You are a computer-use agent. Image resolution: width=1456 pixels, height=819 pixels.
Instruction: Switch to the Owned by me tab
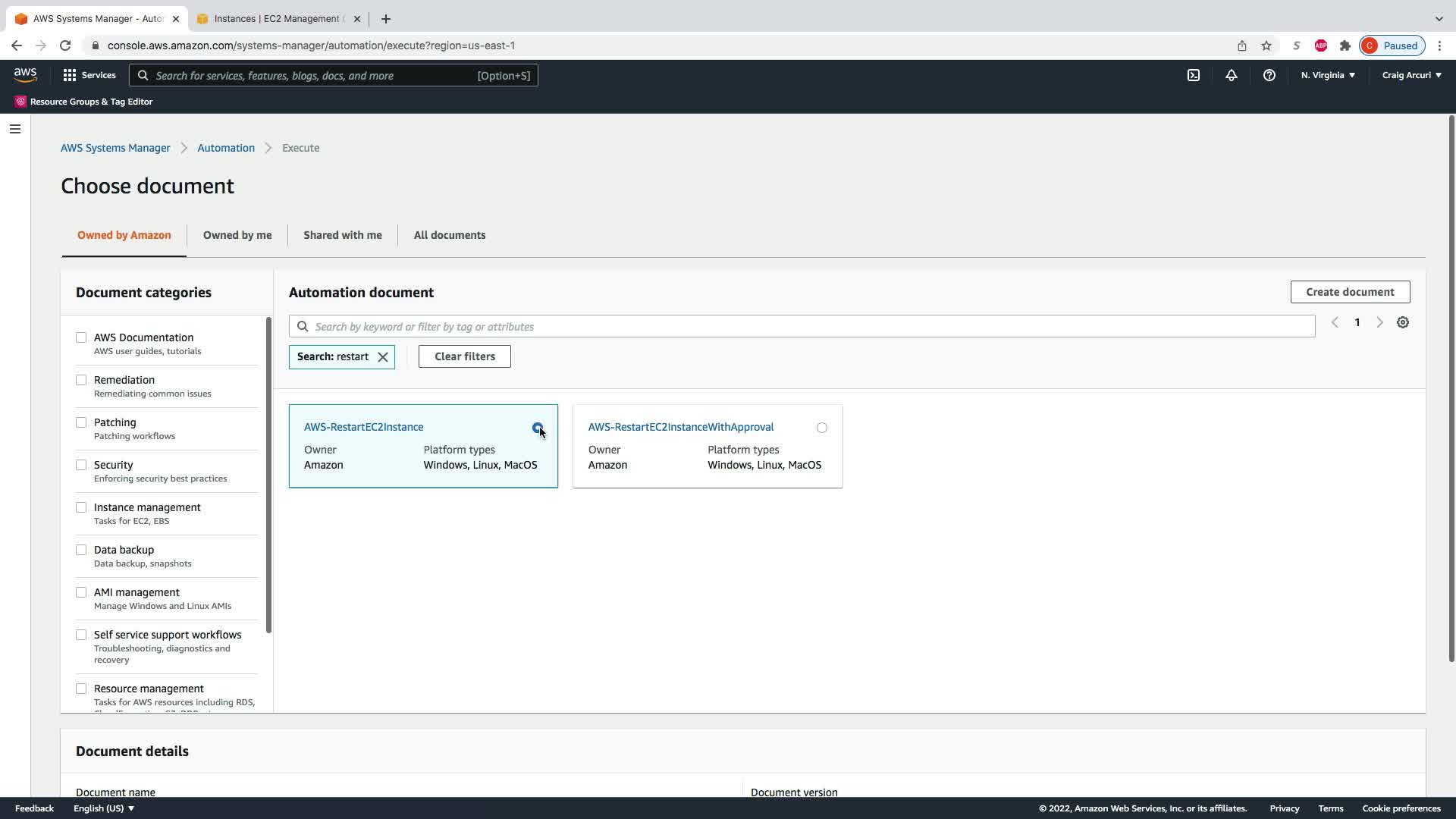[x=237, y=235]
